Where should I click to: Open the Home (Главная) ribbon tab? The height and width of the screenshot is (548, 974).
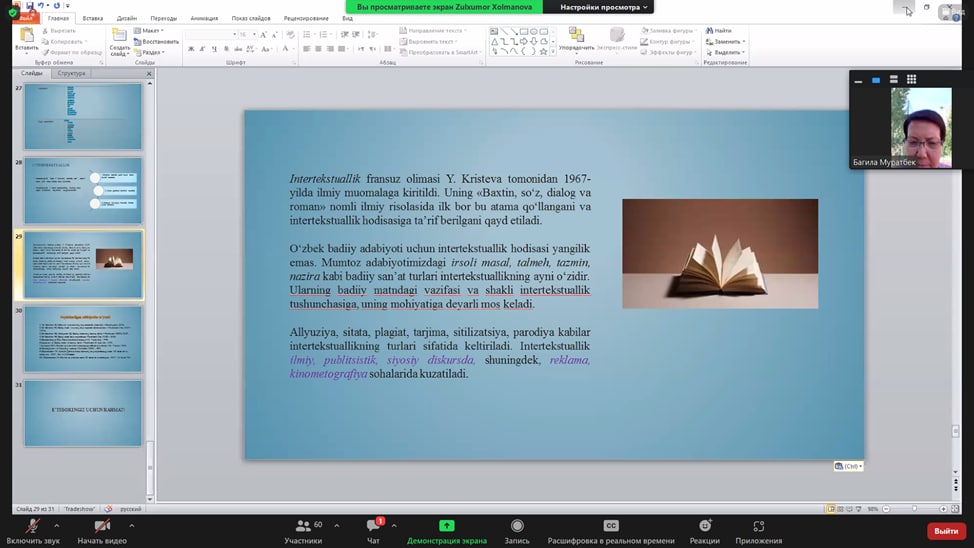pyautogui.click(x=58, y=18)
